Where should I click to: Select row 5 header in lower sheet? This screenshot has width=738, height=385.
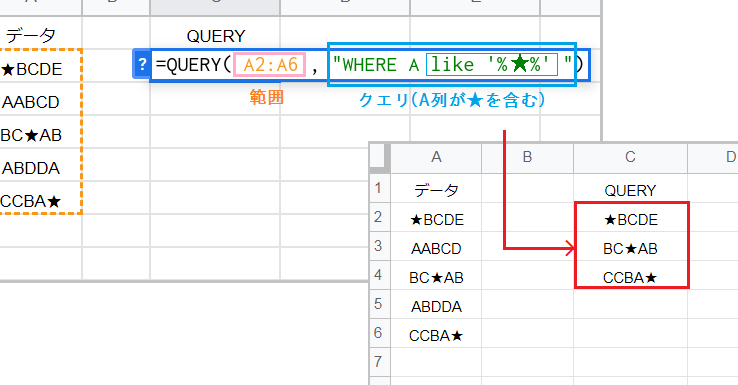379,304
